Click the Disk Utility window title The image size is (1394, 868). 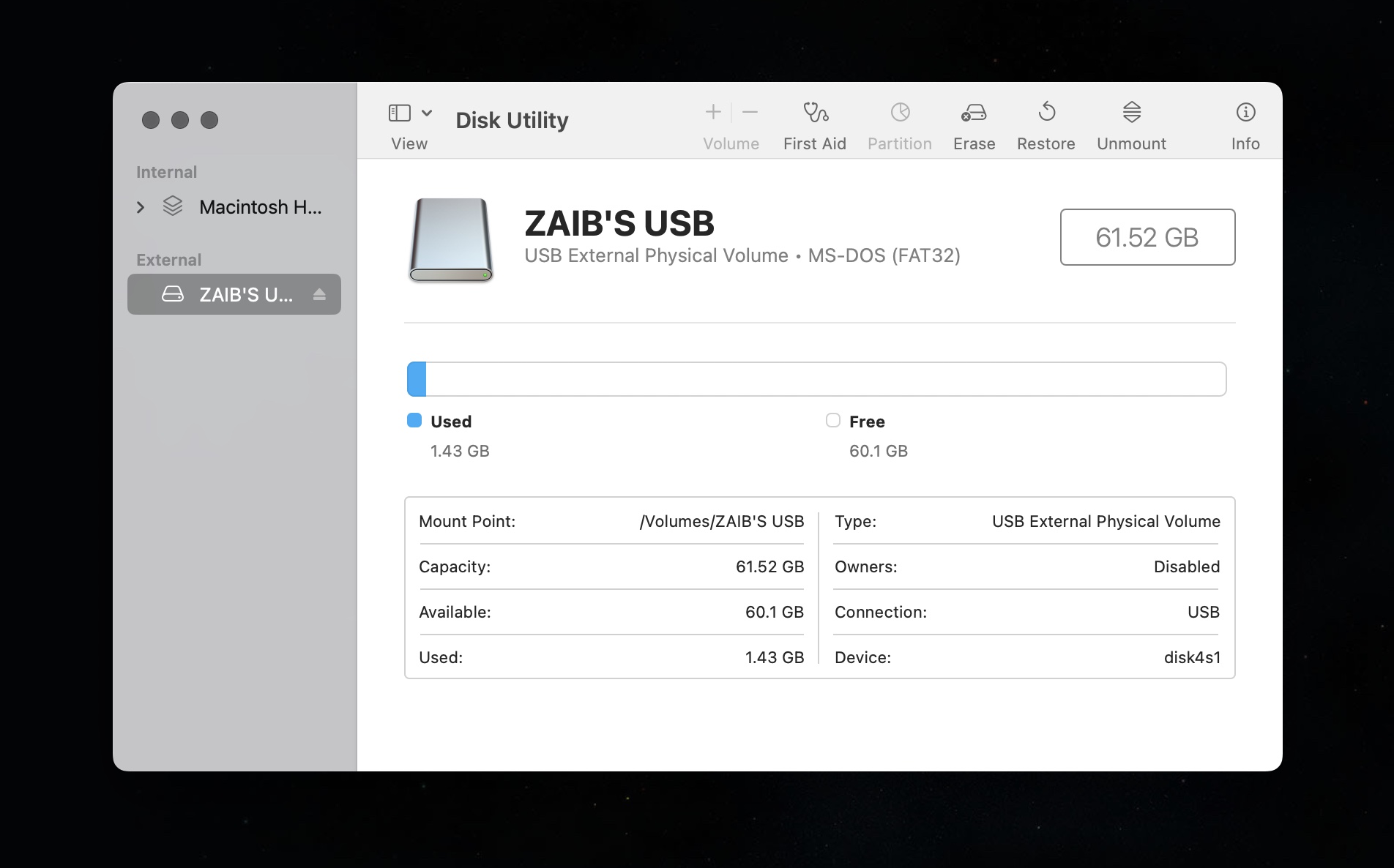(512, 120)
